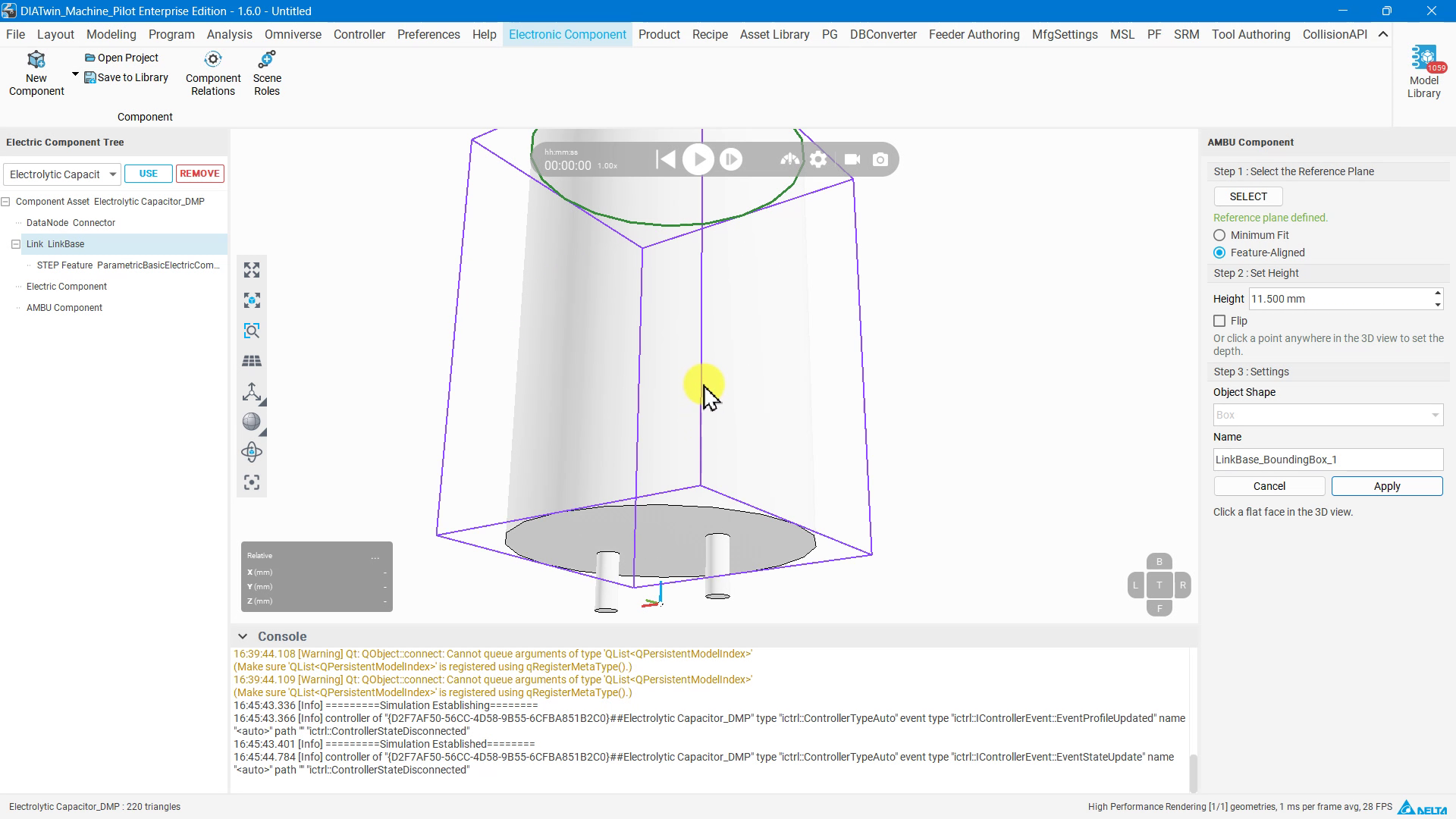Collapse the Component Asset tree node
The width and height of the screenshot is (1456, 819).
click(x=6, y=202)
